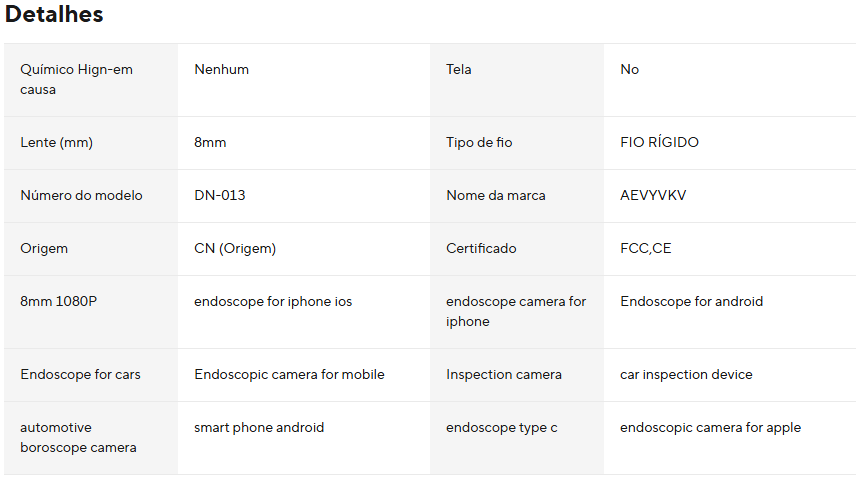Viewport: 857px width, 480px height.
Task: Click the '8mm' lens value
Action: coord(210,142)
